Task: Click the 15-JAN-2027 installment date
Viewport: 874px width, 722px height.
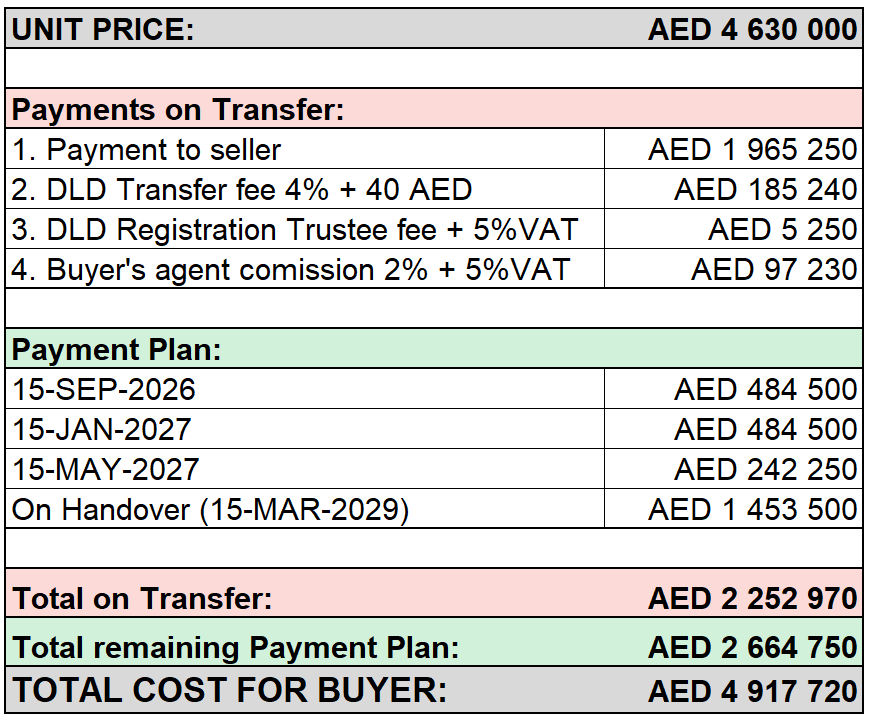Action: click(101, 429)
